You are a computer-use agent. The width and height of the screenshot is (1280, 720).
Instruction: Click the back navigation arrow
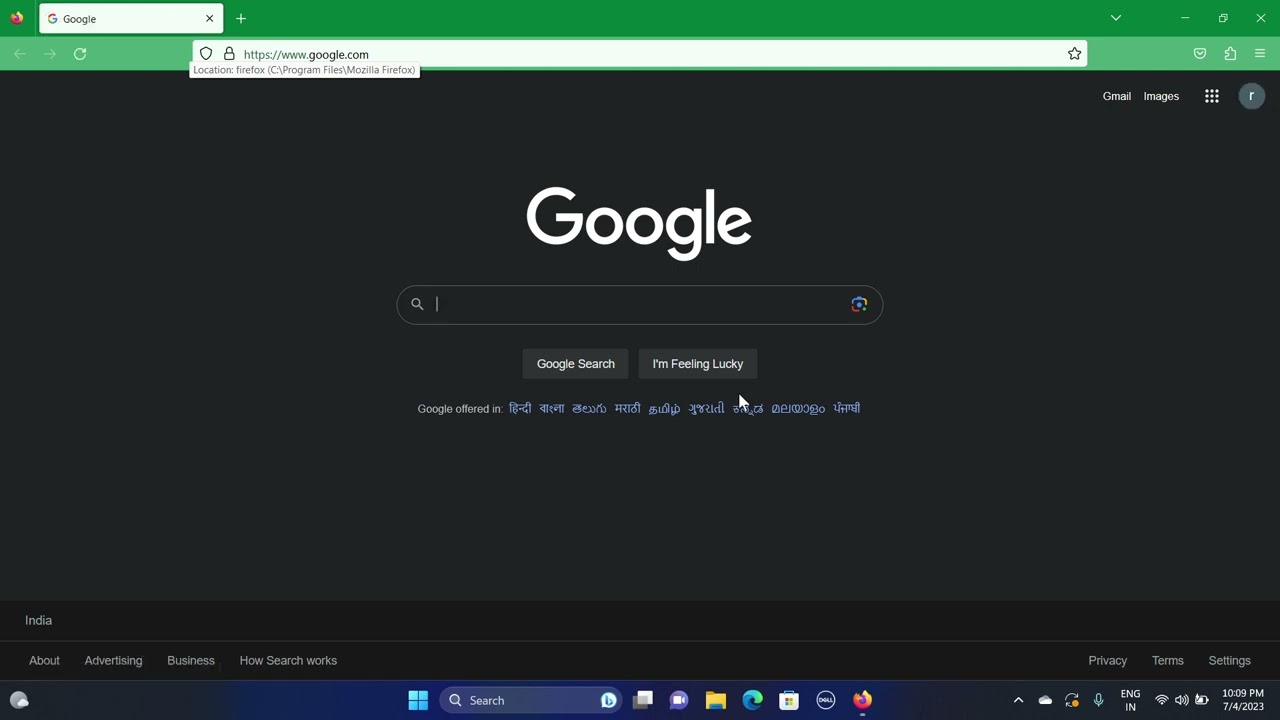pyautogui.click(x=20, y=54)
